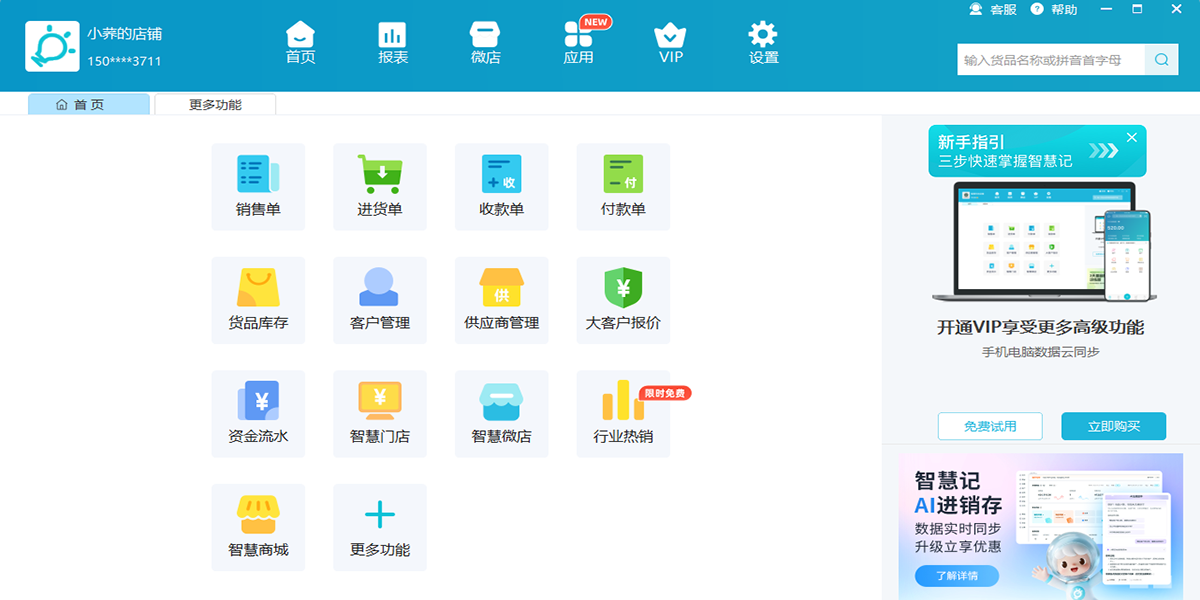
Task: Select the 首页 tab
Action: (x=88, y=104)
